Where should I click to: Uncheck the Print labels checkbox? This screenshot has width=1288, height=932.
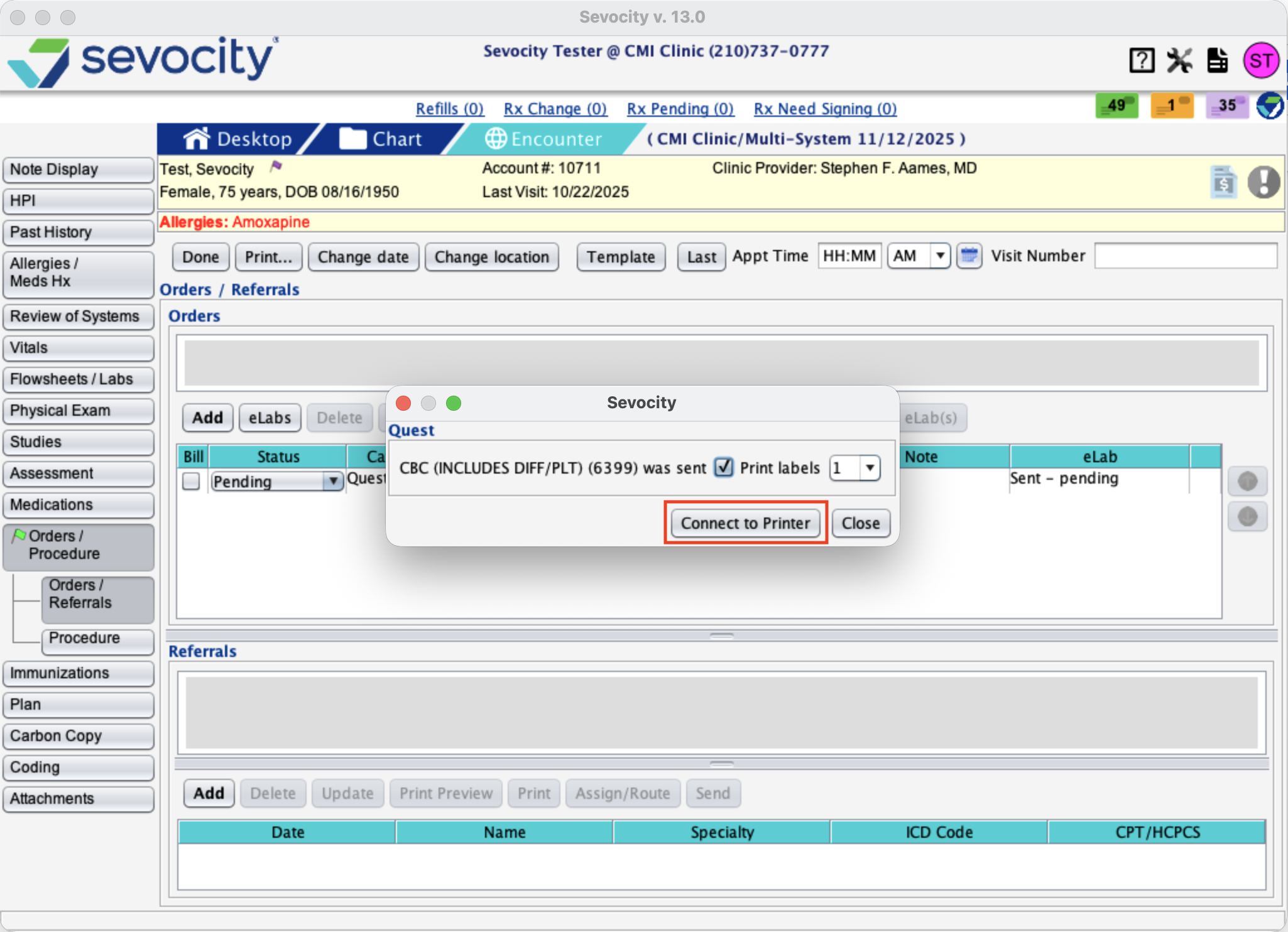click(x=724, y=467)
